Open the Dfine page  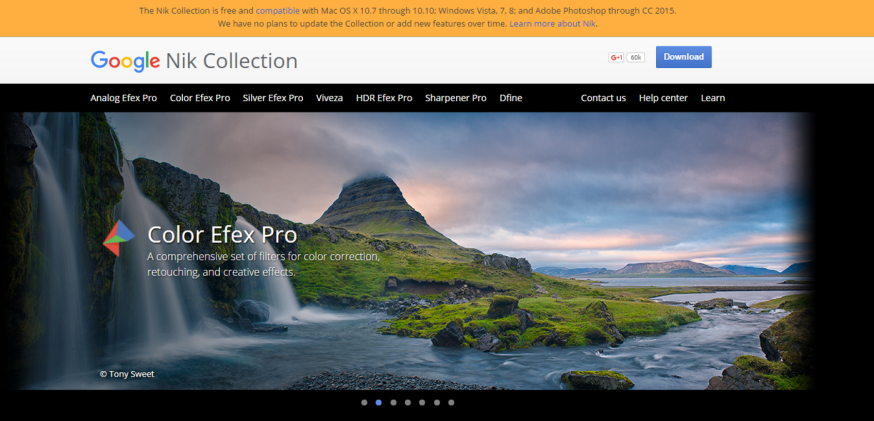click(511, 98)
